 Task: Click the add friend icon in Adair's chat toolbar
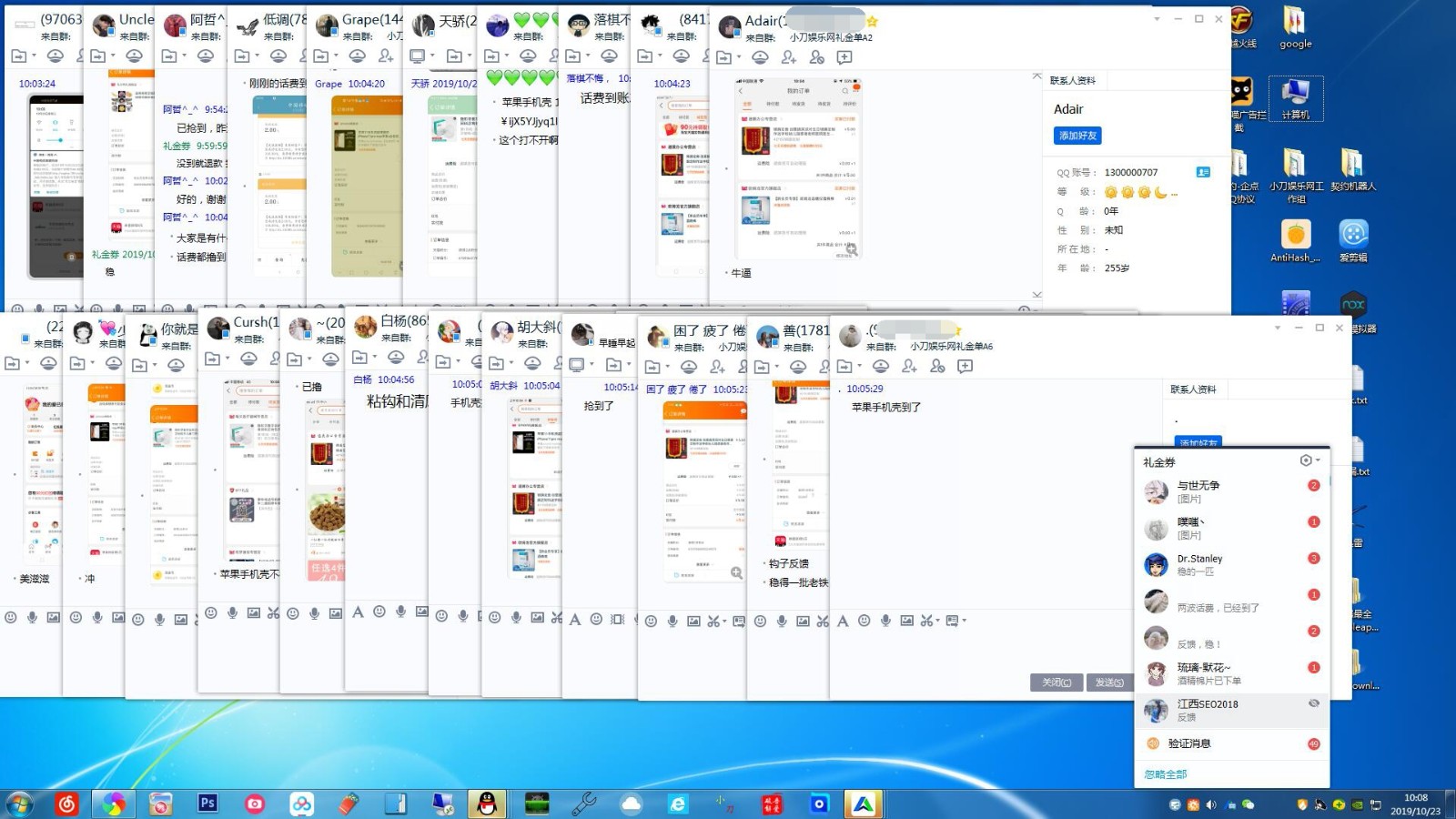click(788, 57)
